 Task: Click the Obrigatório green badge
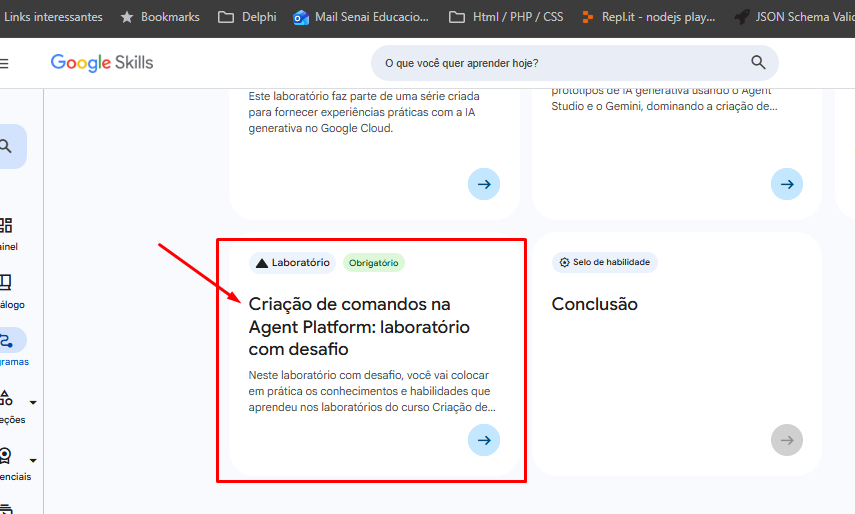[374, 263]
